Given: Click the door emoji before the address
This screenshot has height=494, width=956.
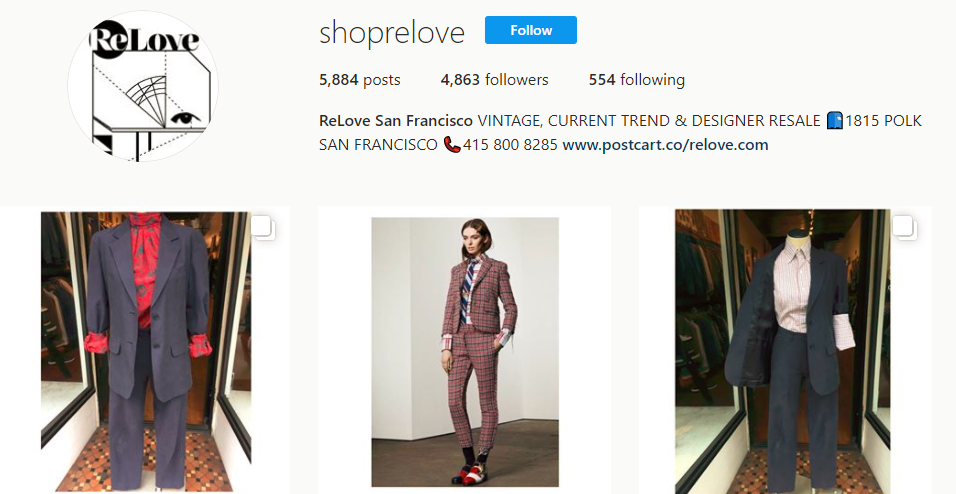Looking at the screenshot, I should click(x=835, y=121).
